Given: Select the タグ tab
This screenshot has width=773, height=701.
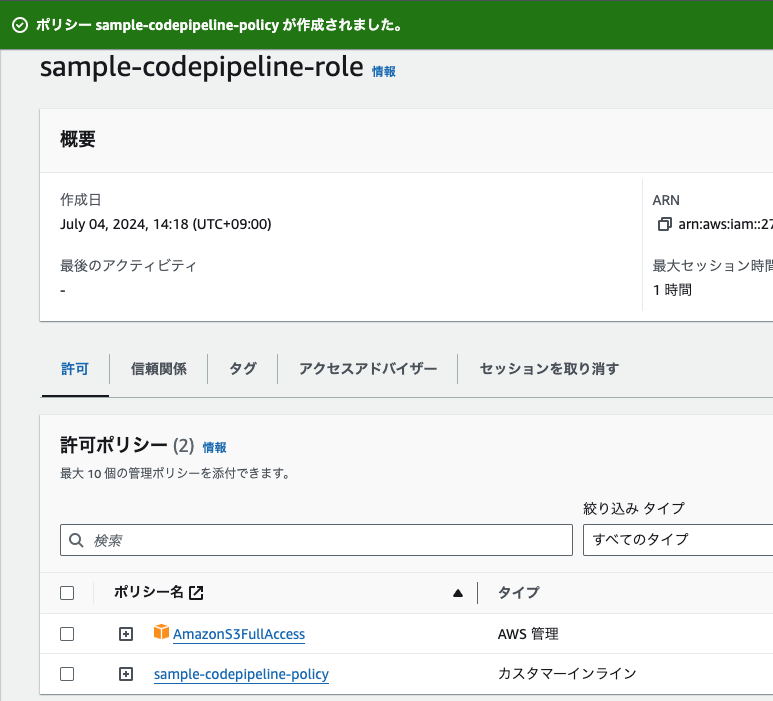Looking at the screenshot, I should click(243, 368).
